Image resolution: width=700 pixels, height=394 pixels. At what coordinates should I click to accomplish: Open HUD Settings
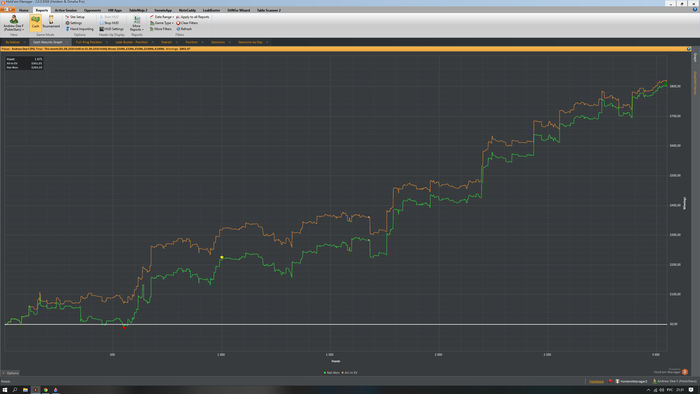(112, 29)
